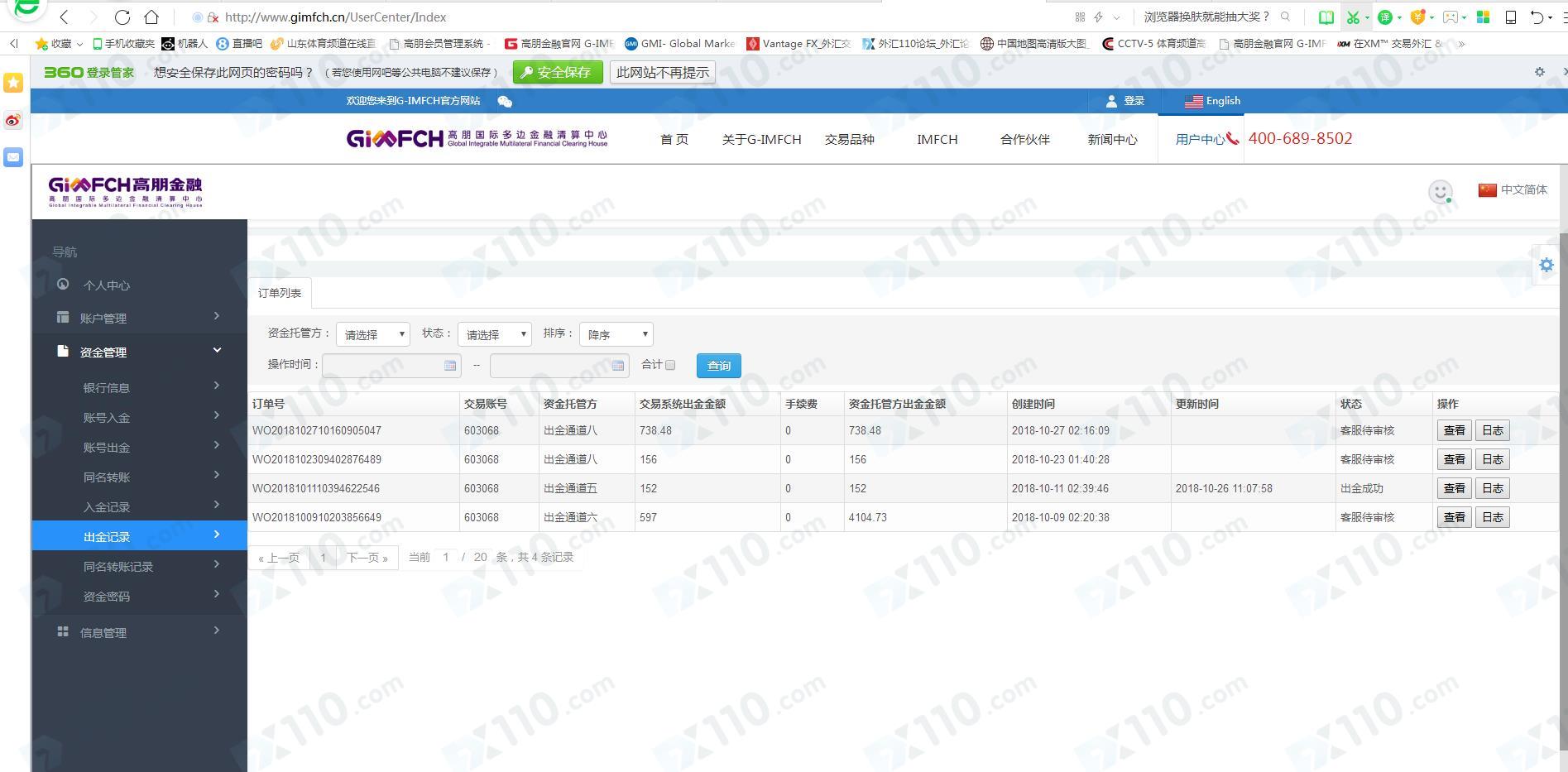Expand 账户管理 in sidebar

click(x=139, y=318)
